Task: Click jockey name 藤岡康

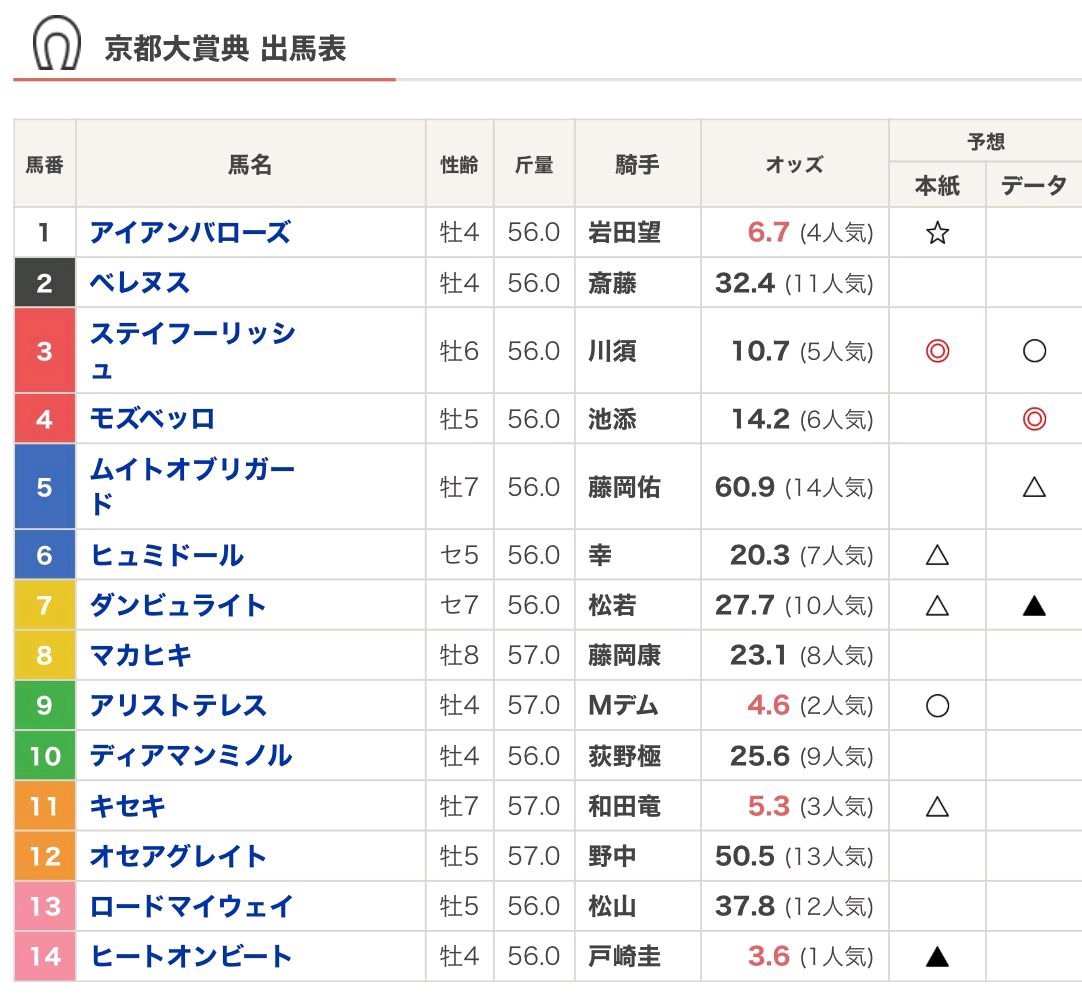Action: coord(624,655)
